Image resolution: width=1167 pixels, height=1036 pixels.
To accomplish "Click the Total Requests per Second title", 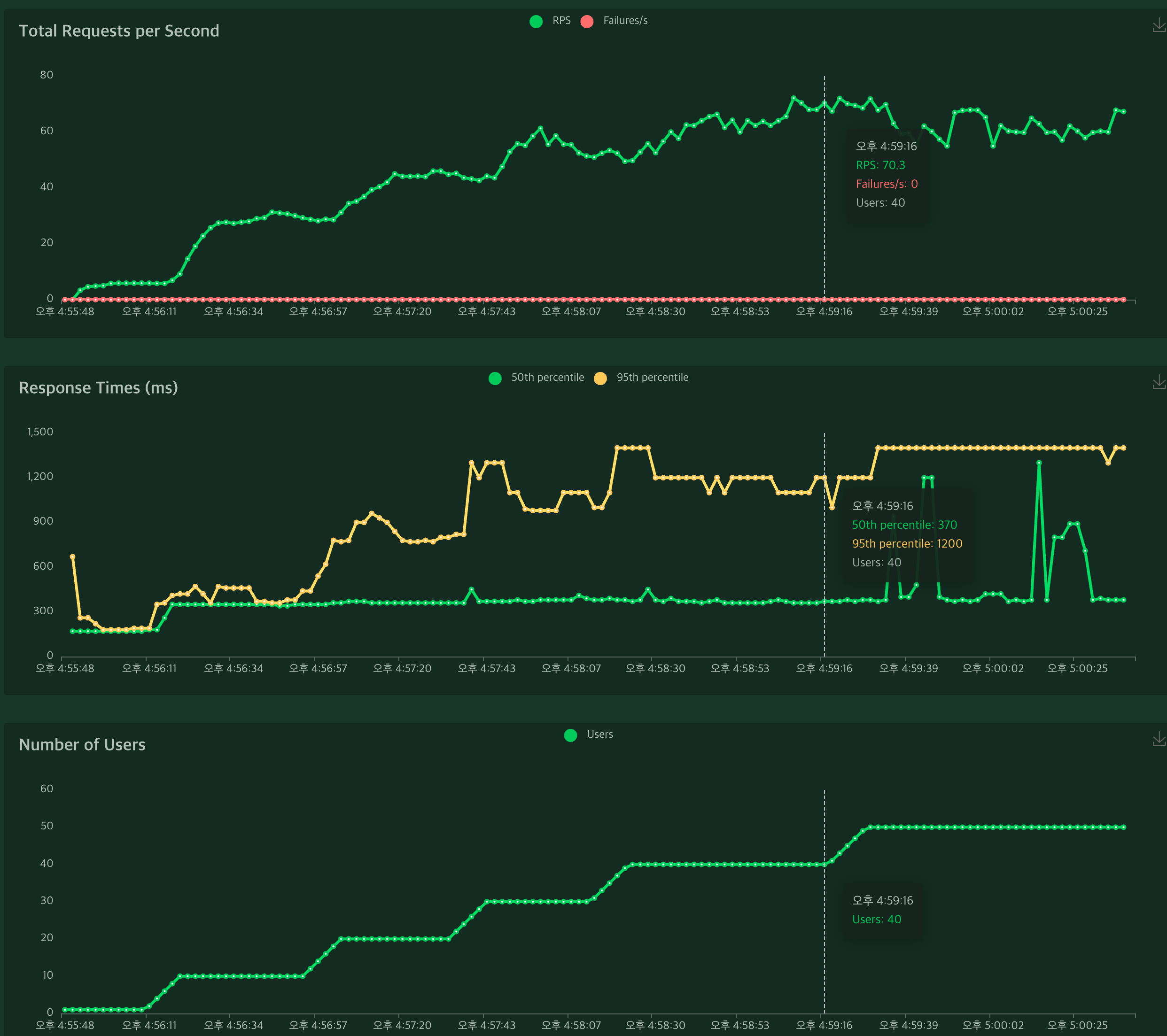I will coord(119,31).
